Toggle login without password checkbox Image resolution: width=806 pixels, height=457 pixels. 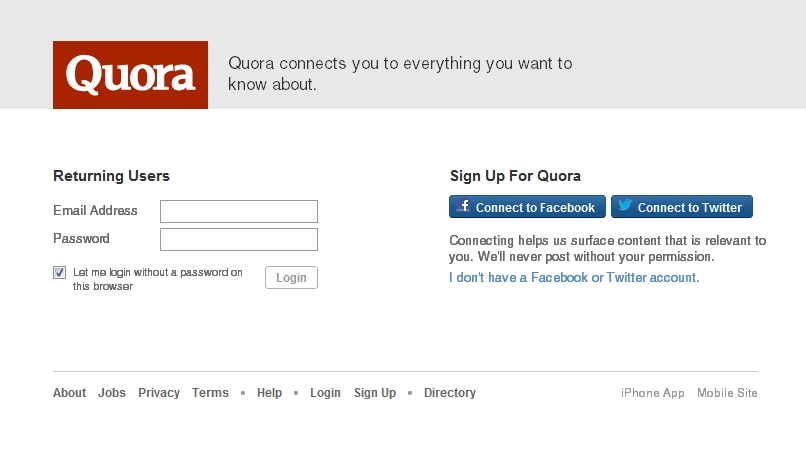(60, 272)
